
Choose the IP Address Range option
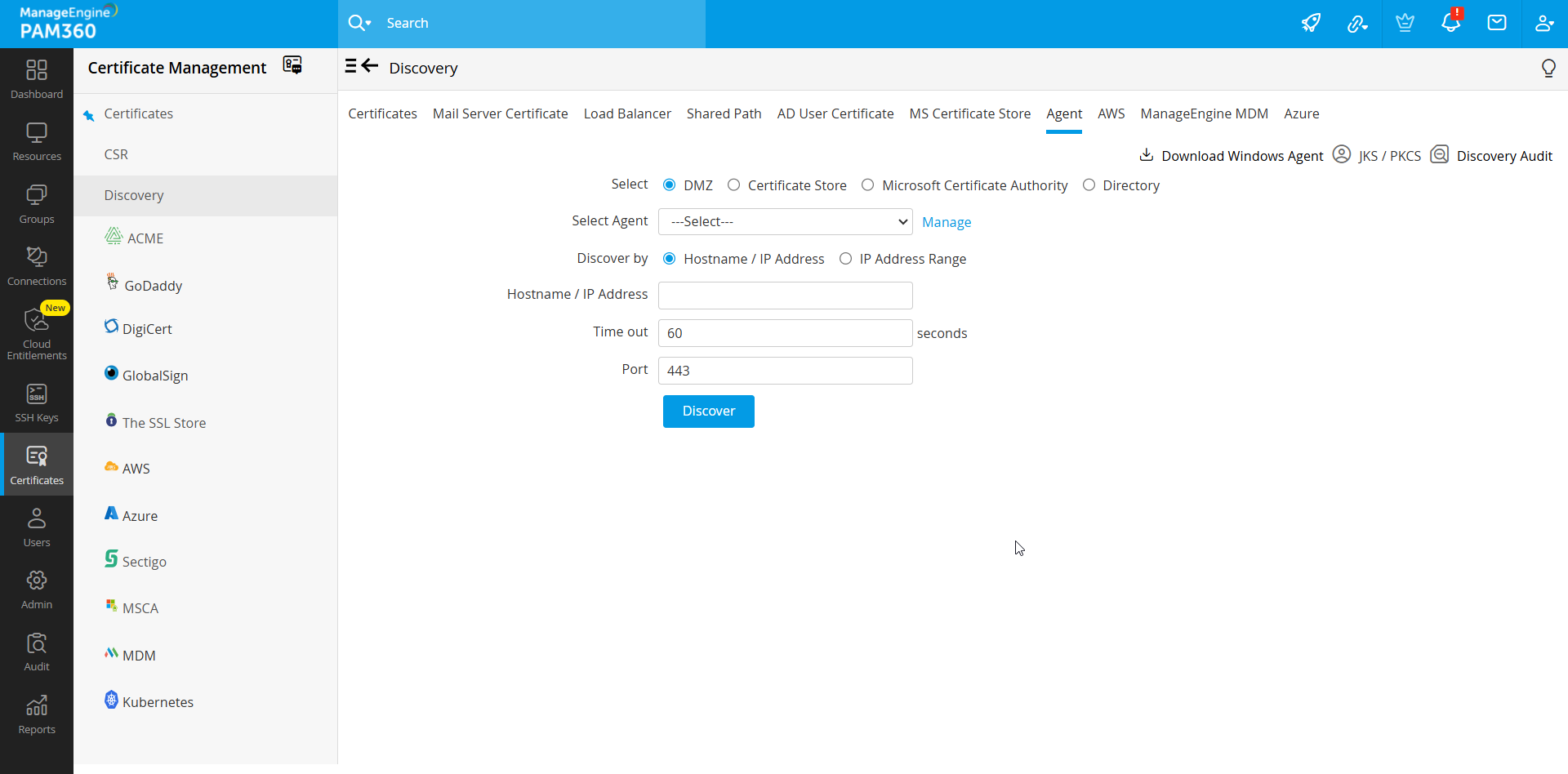(845, 258)
